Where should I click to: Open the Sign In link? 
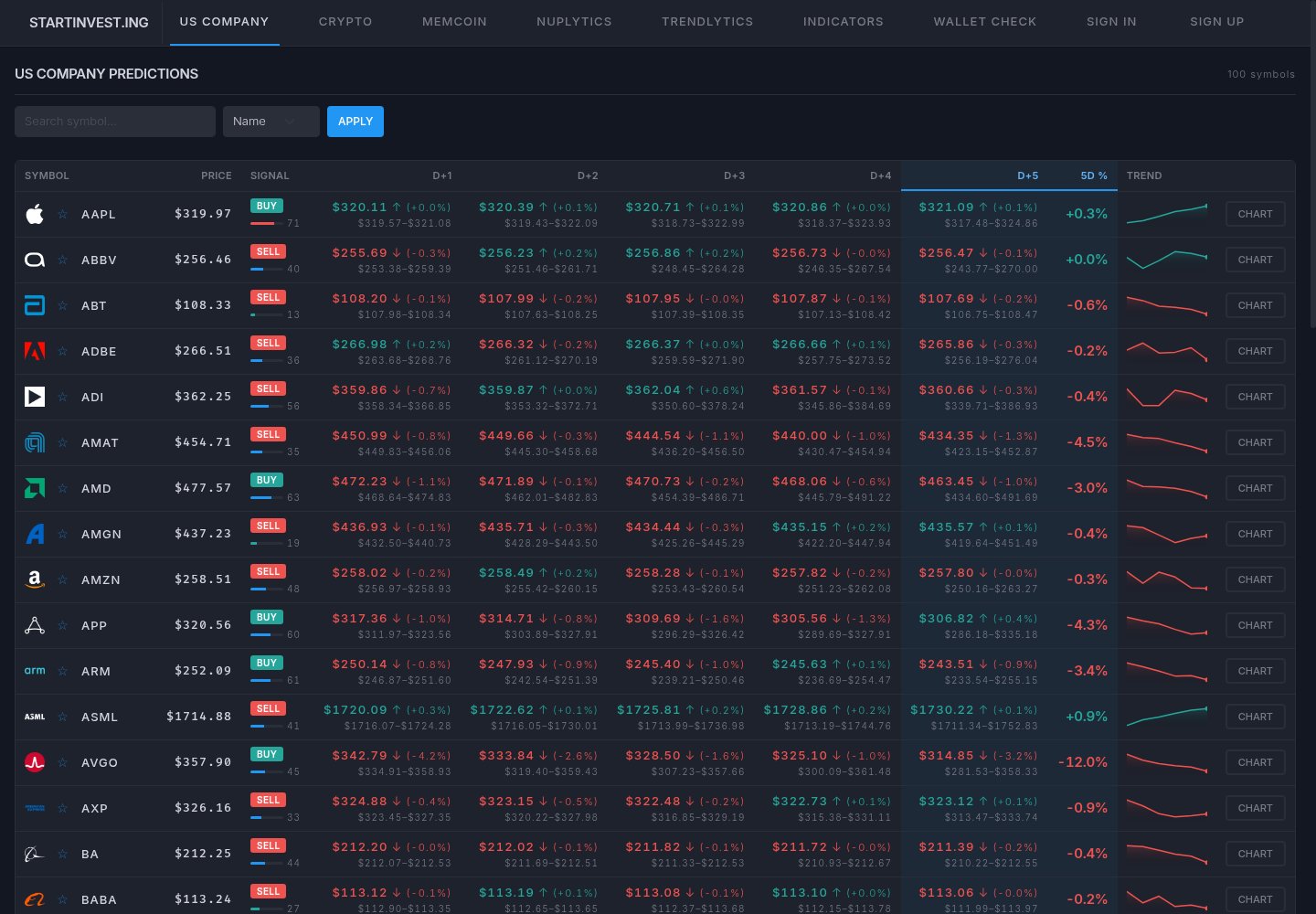[1111, 22]
